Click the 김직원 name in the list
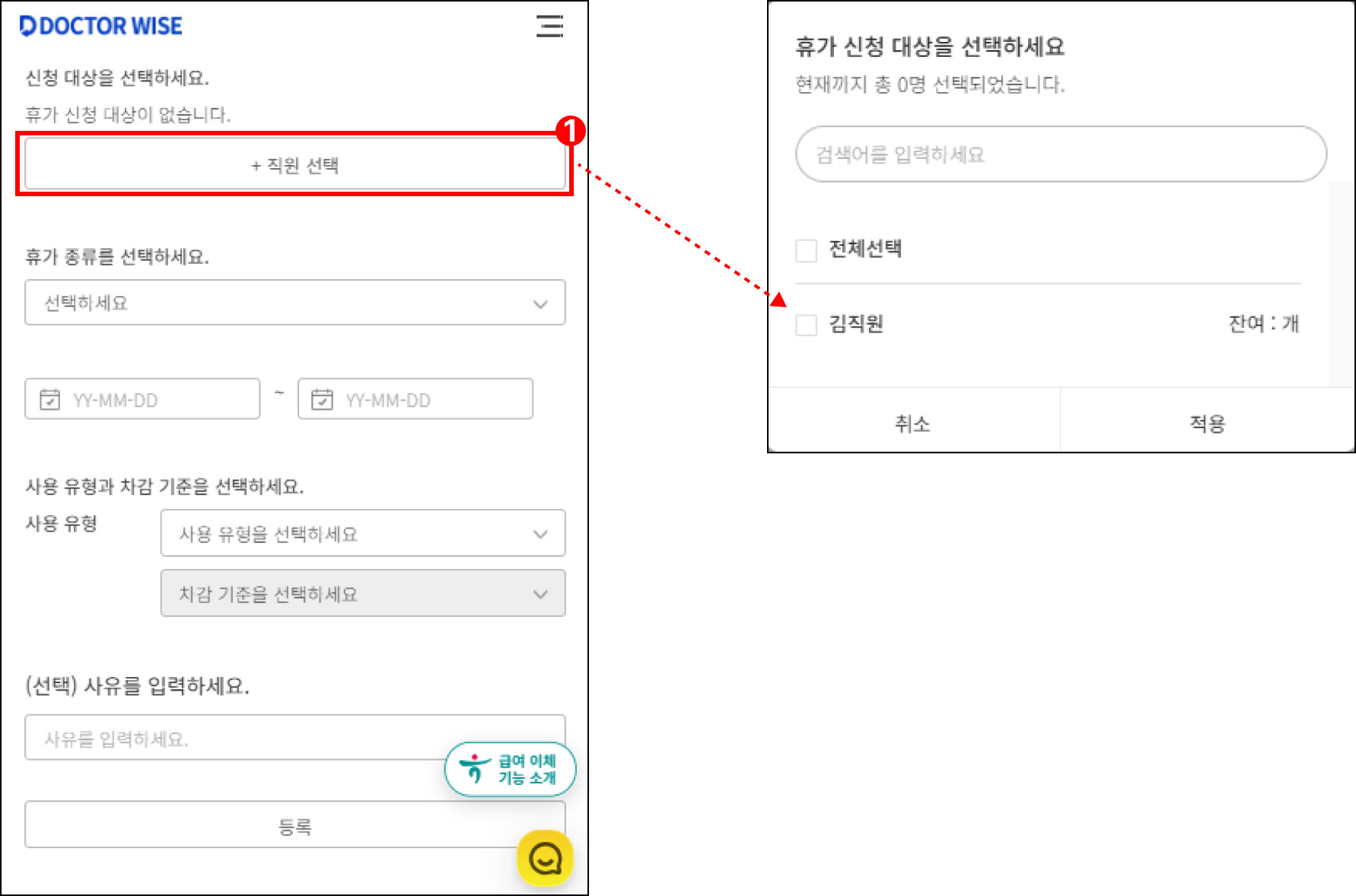1356x896 pixels. tap(856, 324)
